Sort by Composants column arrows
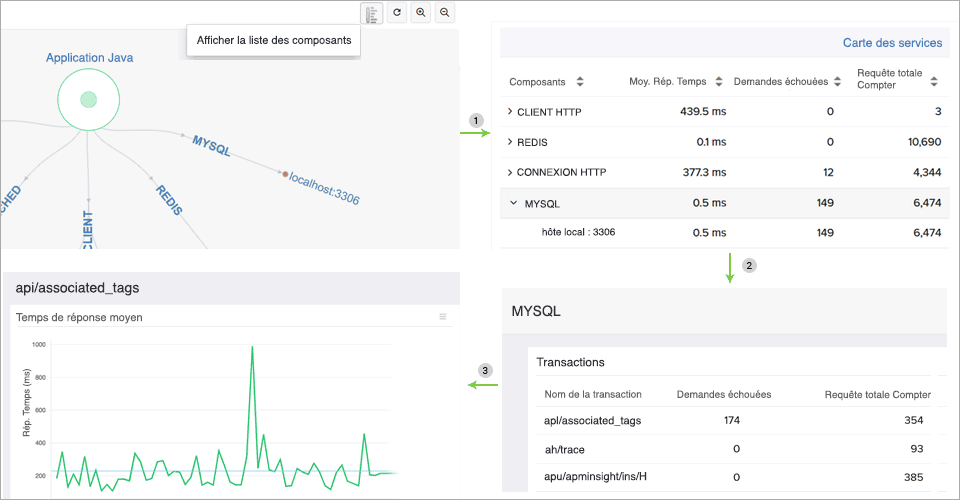Image resolution: width=960 pixels, height=500 pixels. click(x=580, y=82)
